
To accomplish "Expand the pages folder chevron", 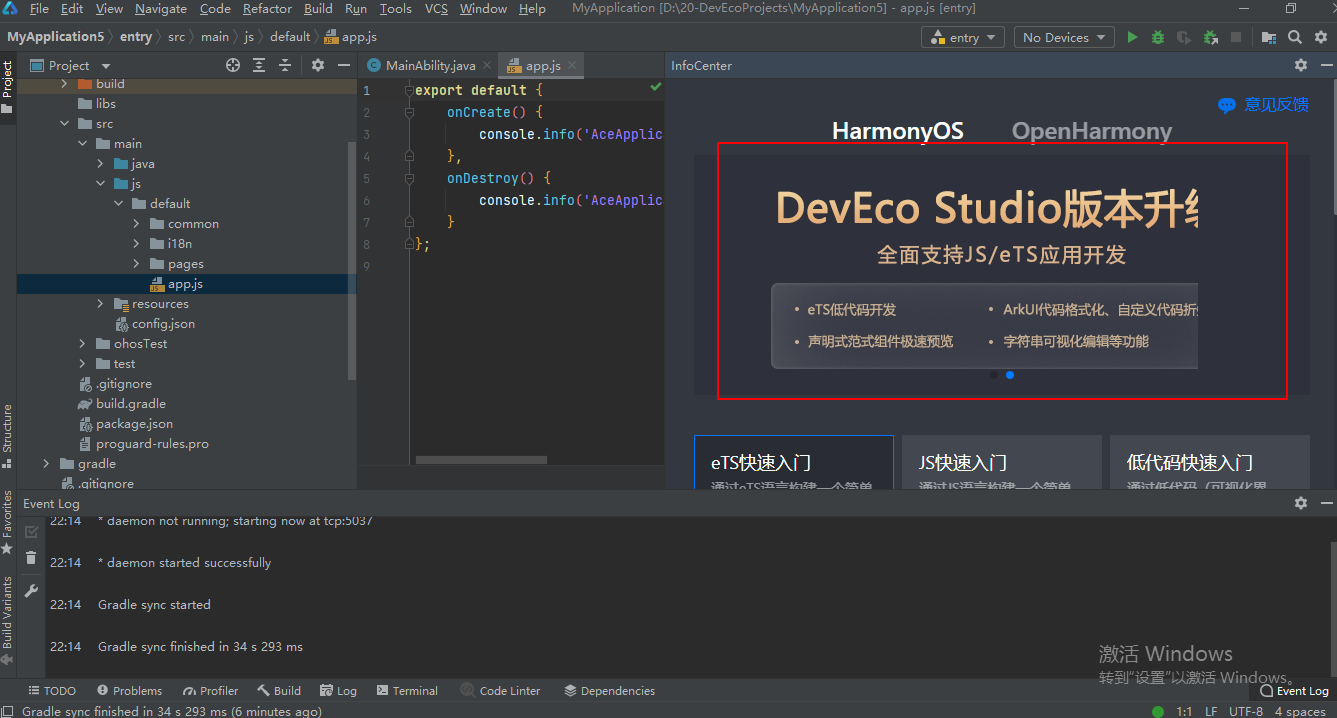I will [137, 264].
